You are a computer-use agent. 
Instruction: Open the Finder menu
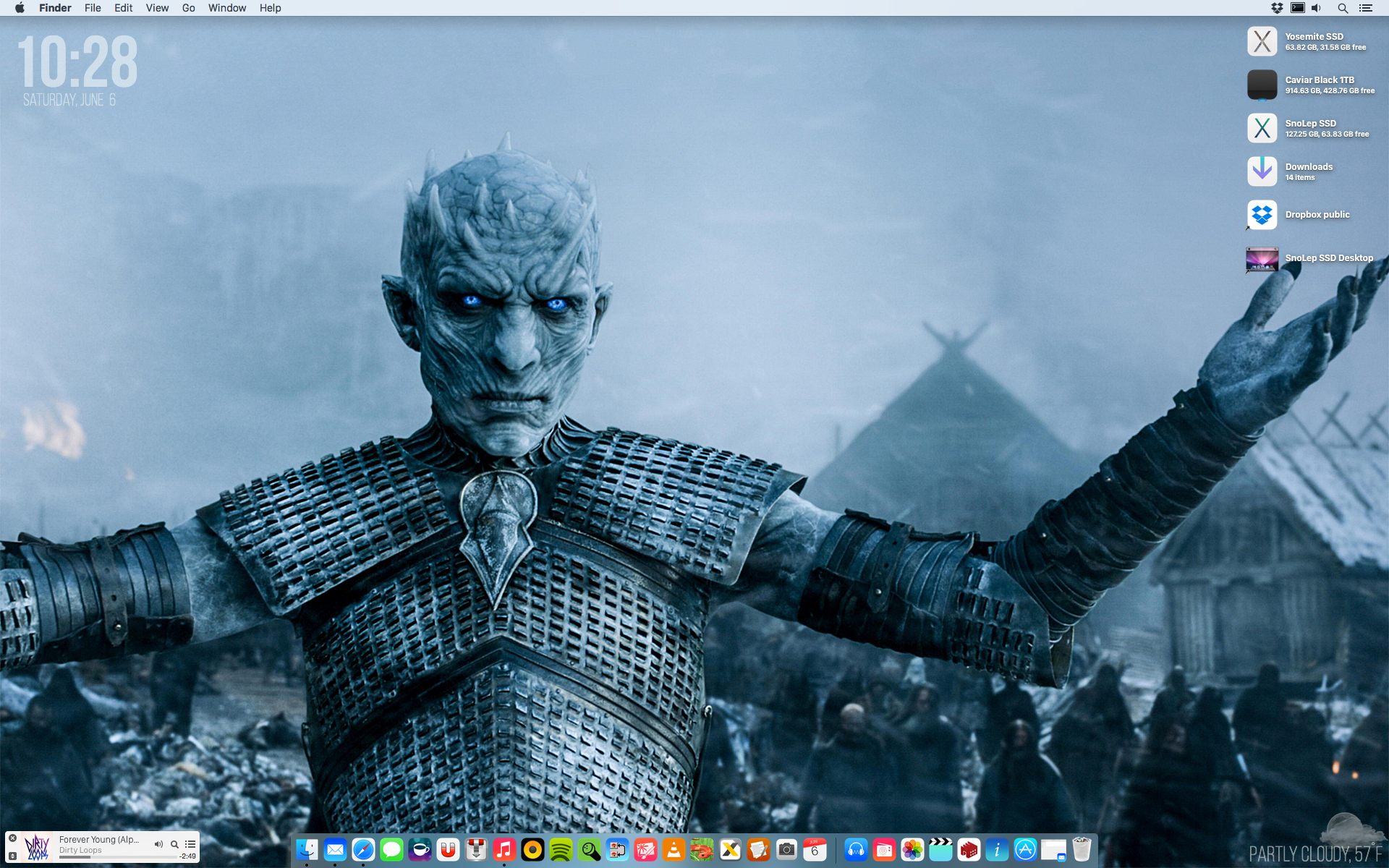[55, 8]
